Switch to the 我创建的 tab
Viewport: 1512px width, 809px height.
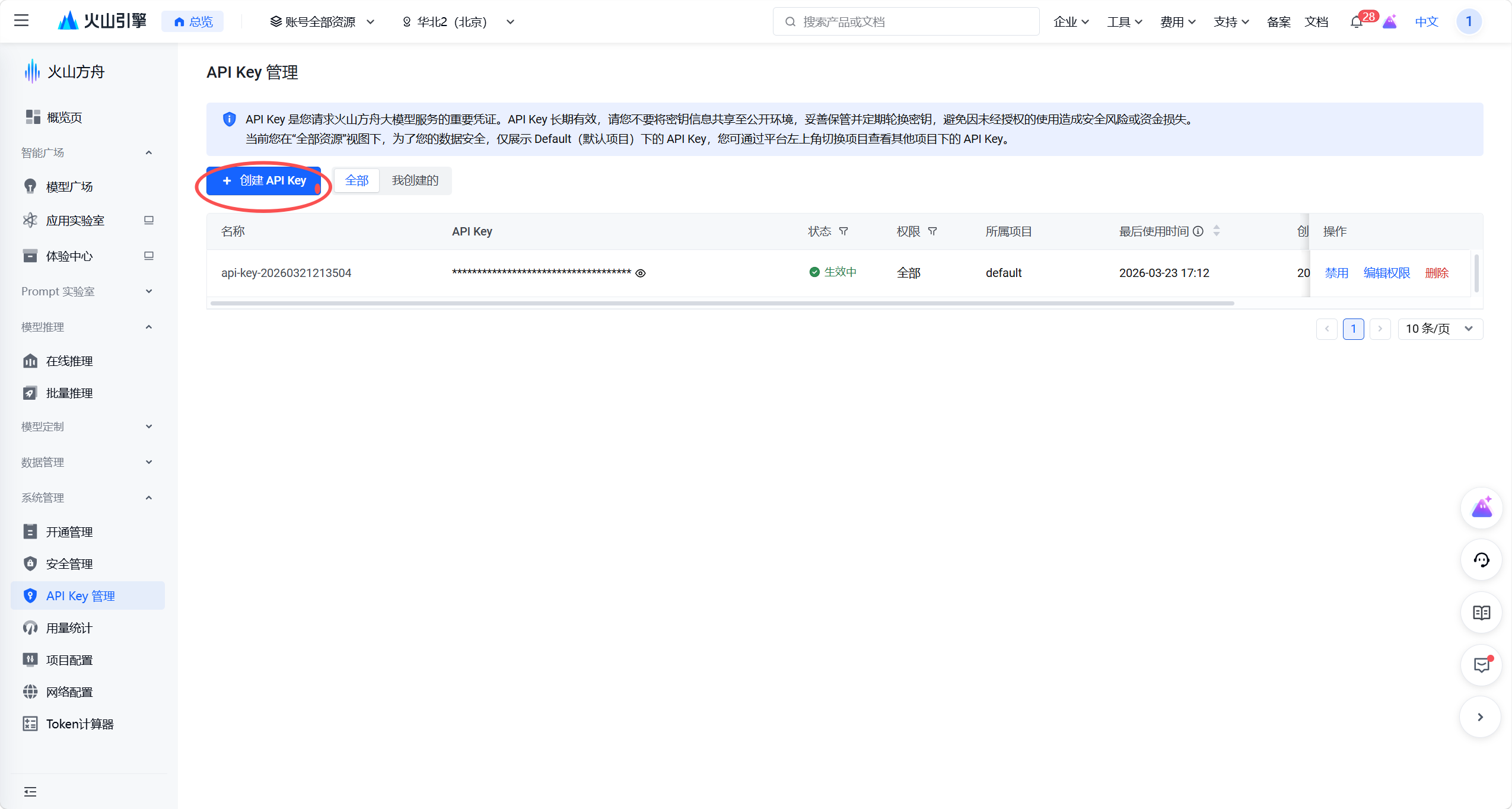click(x=415, y=180)
